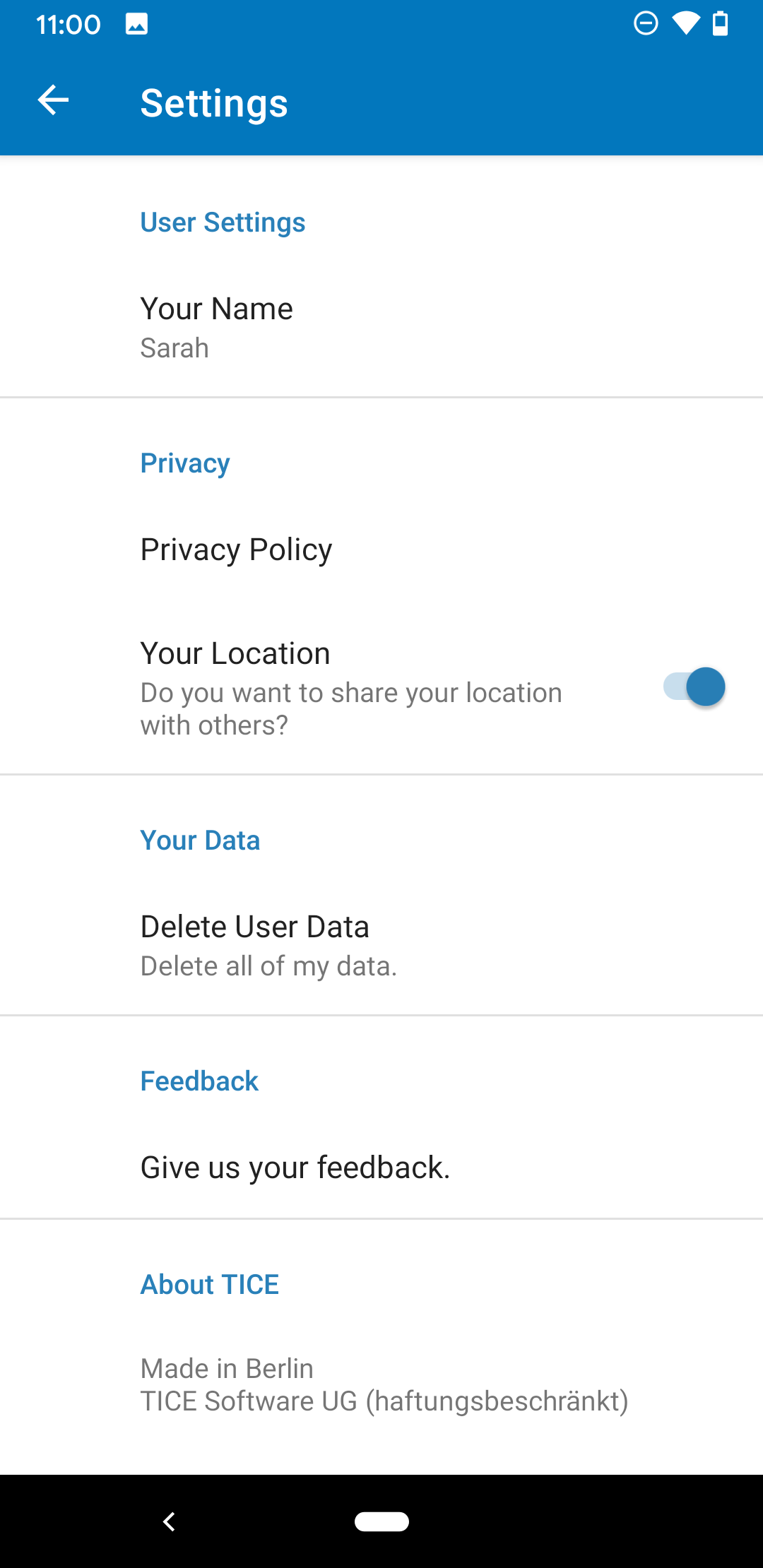Tap the image notification icon in status bar
This screenshot has width=763, height=1568.
coord(136,24)
